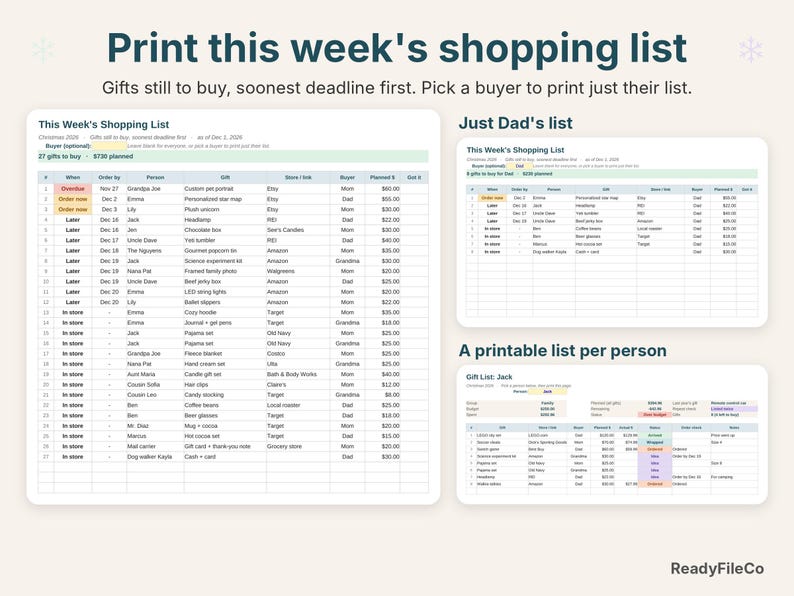
Task: Select the Cousin Leo person cell
Action: point(155,395)
